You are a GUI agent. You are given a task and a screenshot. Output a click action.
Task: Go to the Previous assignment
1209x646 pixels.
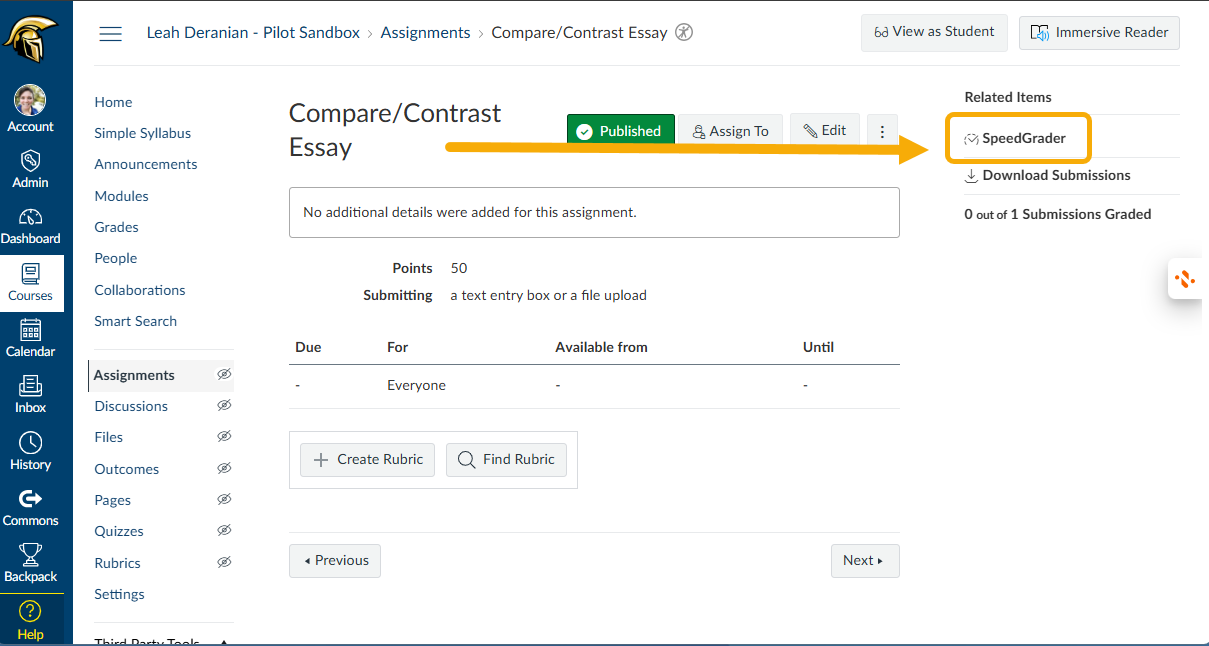click(x=335, y=561)
